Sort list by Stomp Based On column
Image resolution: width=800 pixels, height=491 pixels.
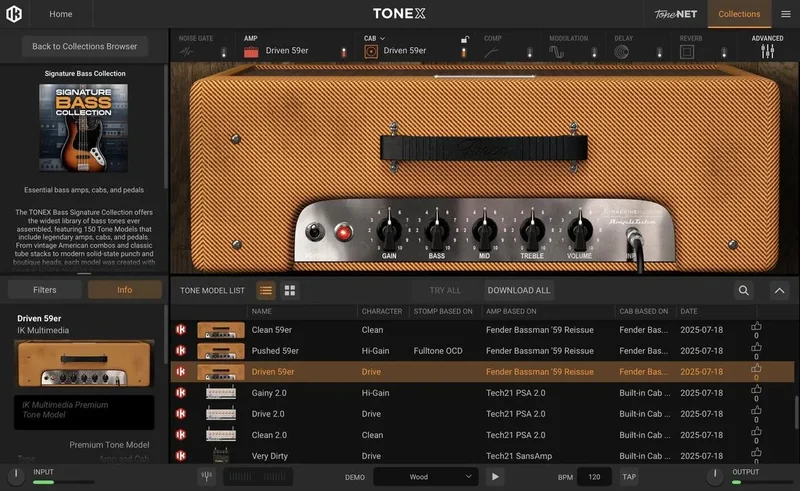click(x=443, y=311)
